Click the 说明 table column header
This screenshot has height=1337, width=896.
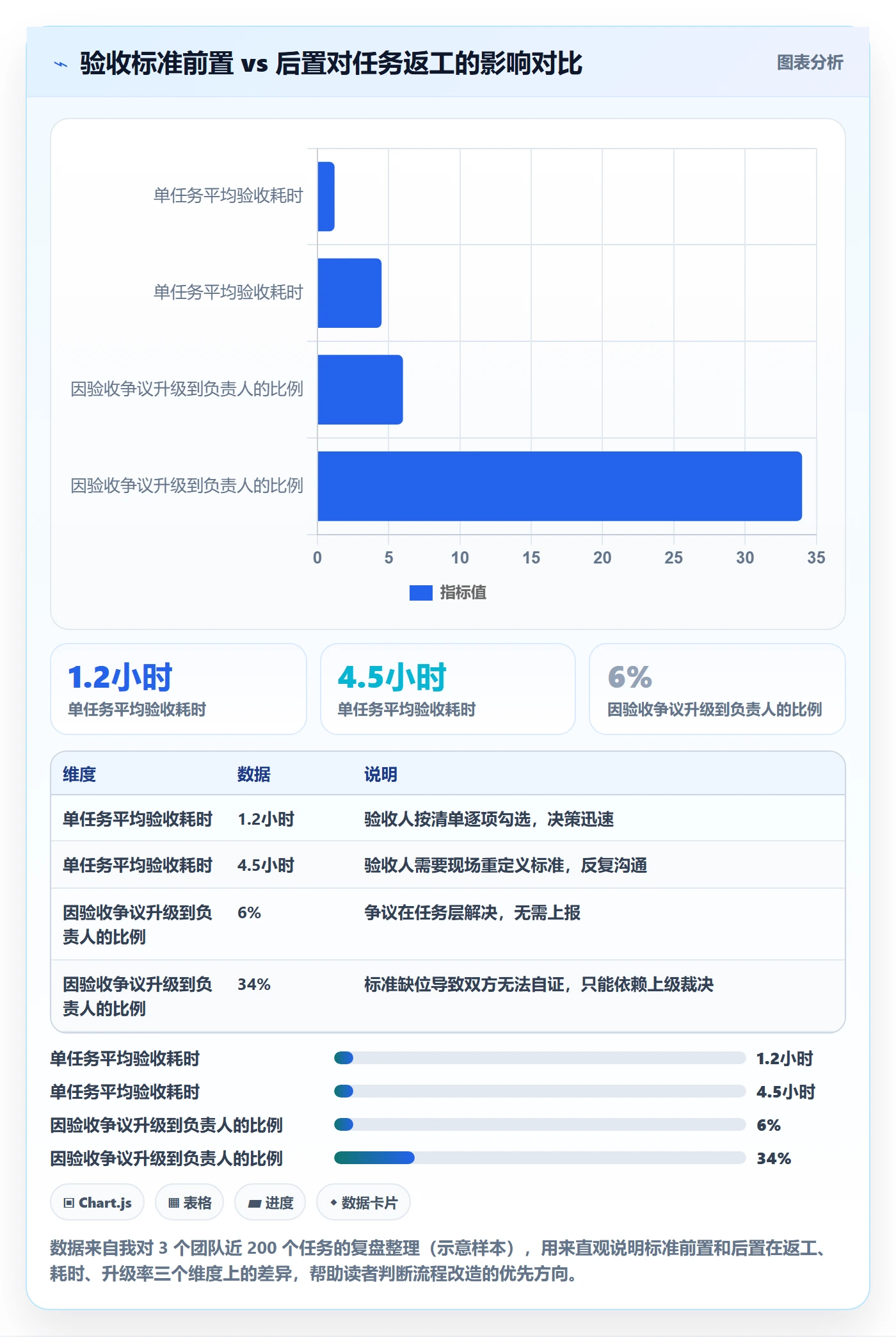[x=381, y=774]
